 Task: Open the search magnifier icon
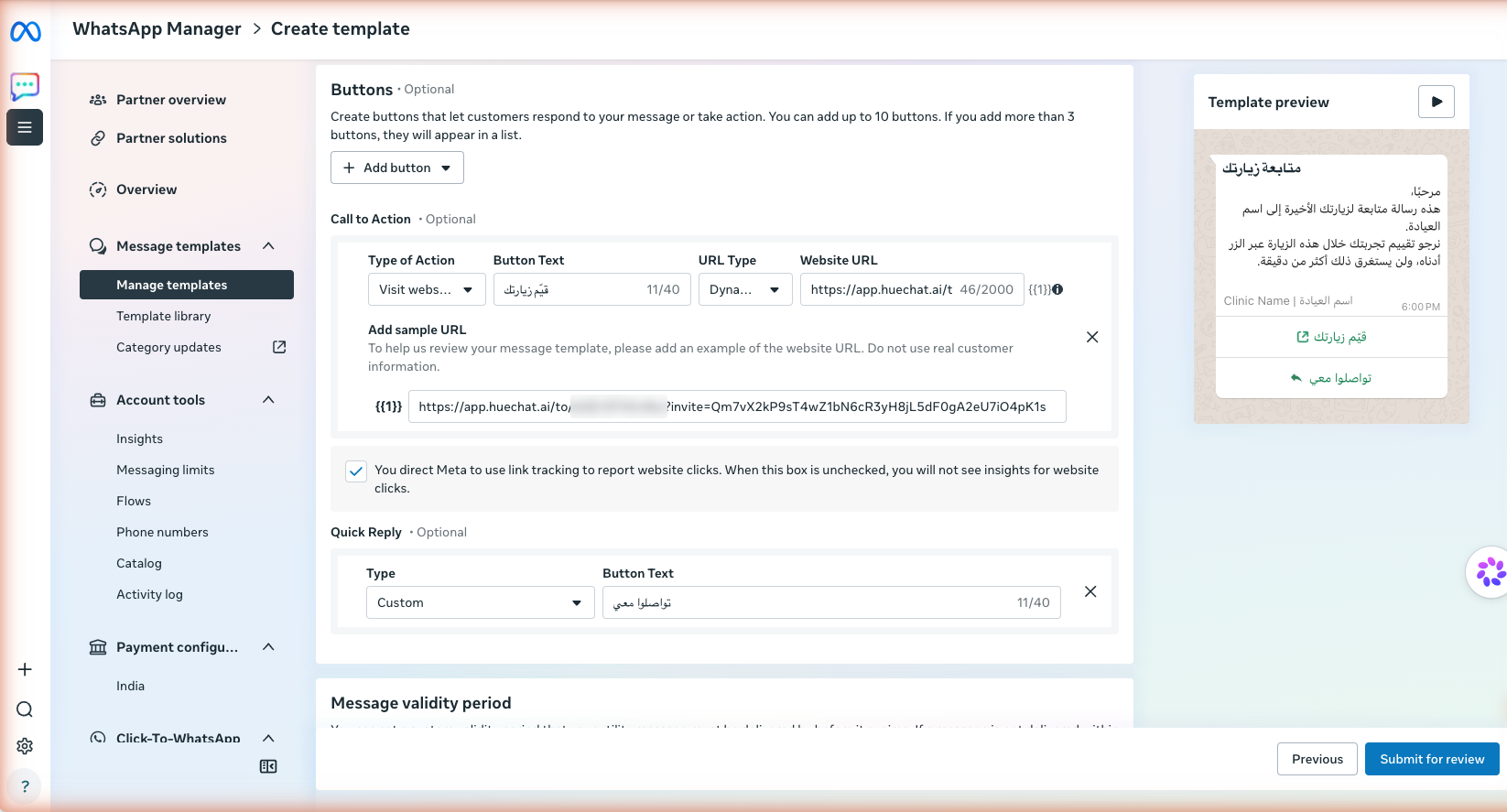coord(25,709)
